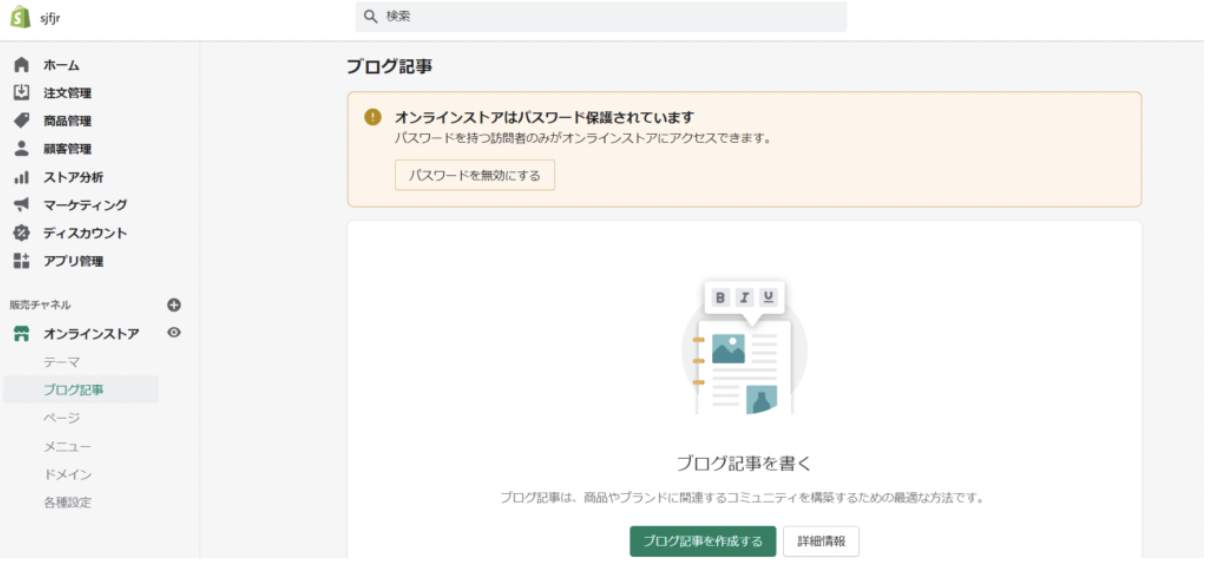Click 詳細情報 button
The image size is (1208, 564).
point(821,541)
